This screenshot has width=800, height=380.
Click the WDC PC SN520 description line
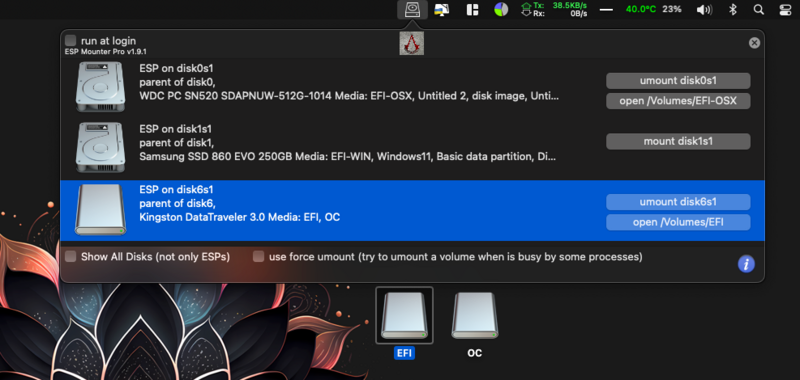tap(349, 96)
